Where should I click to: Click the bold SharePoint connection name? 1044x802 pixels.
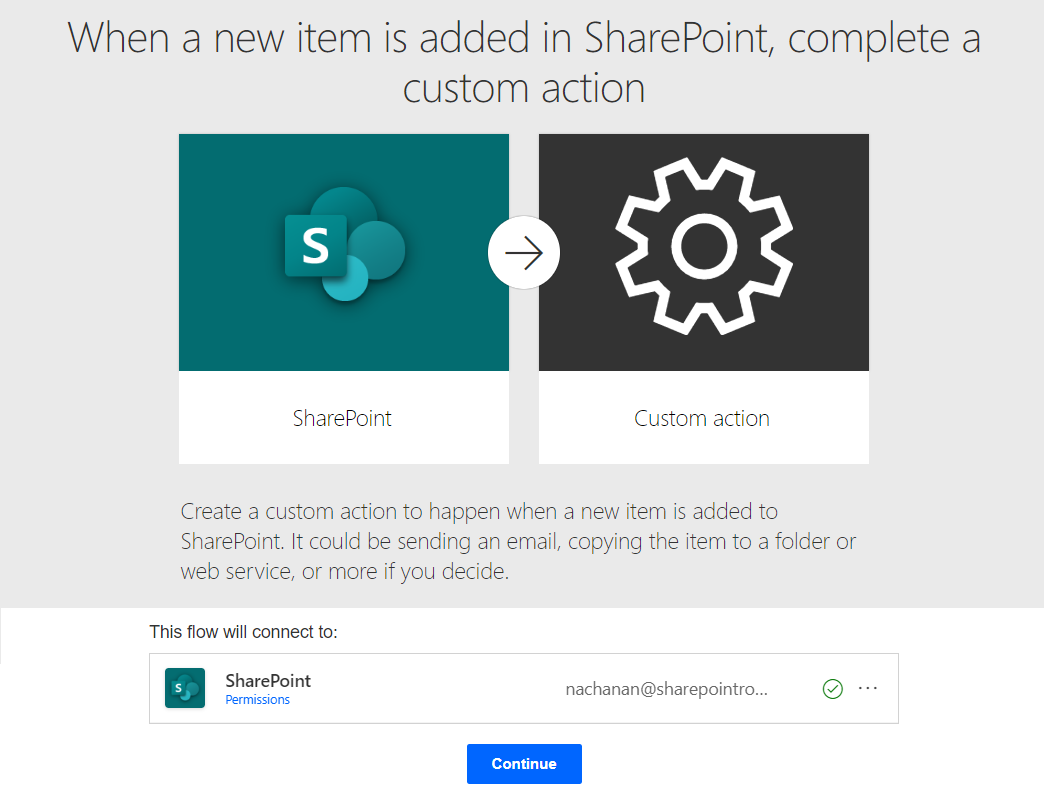268,680
